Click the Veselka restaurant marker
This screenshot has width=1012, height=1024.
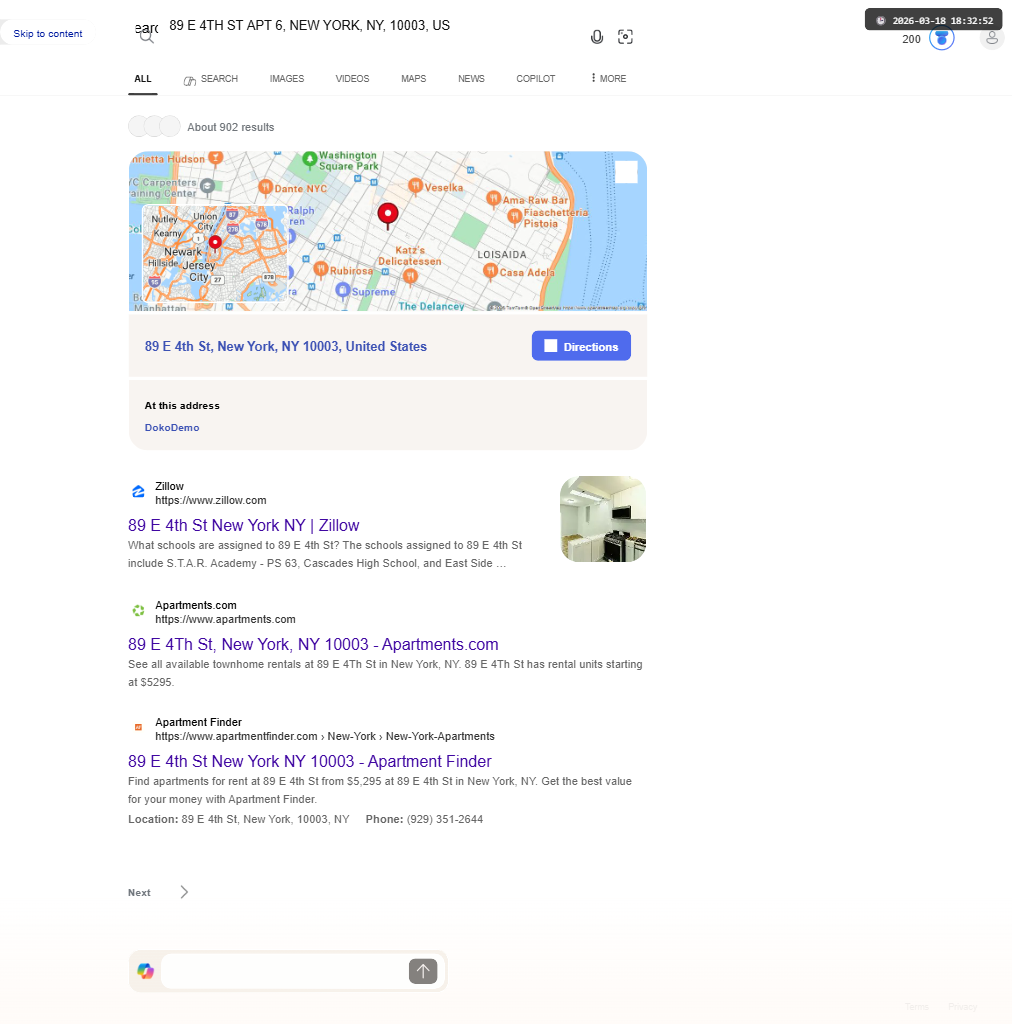(415, 187)
